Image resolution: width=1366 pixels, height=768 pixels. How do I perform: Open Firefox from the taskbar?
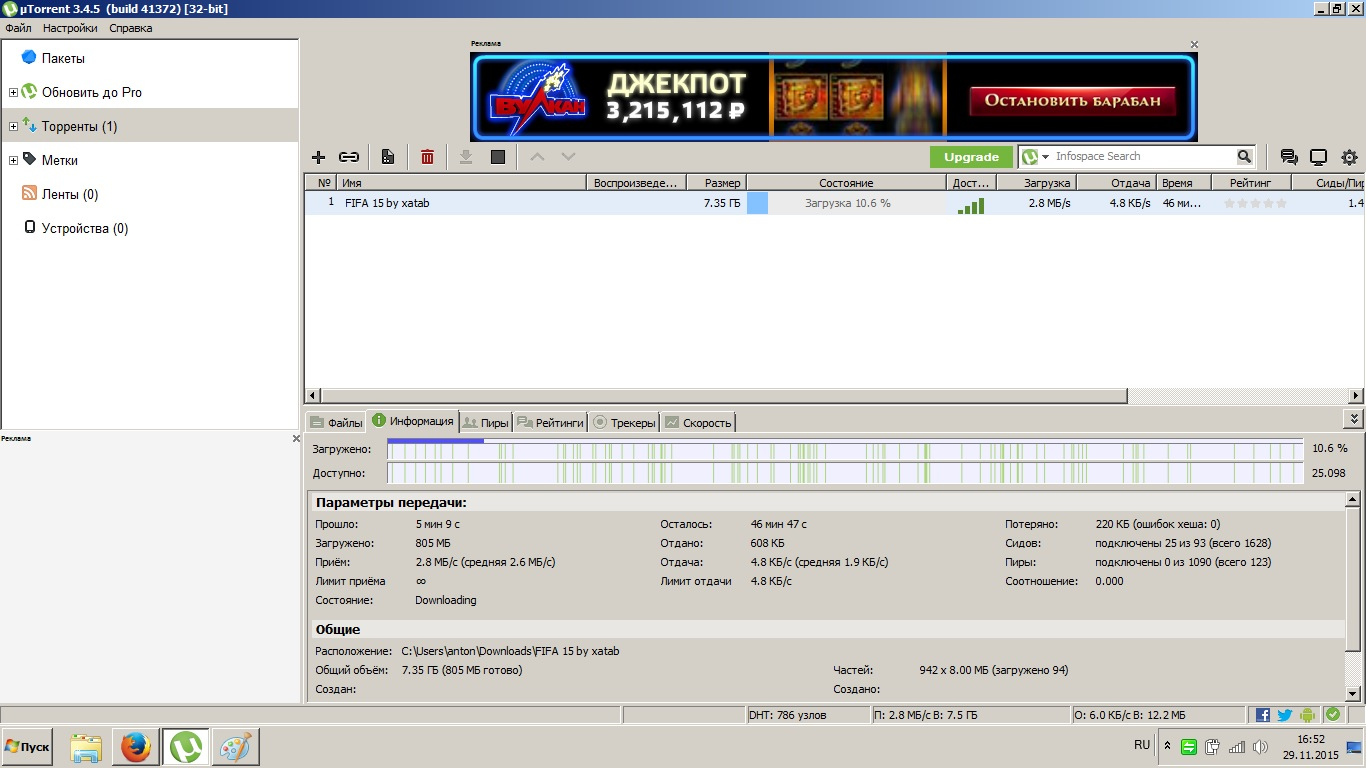click(136, 747)
